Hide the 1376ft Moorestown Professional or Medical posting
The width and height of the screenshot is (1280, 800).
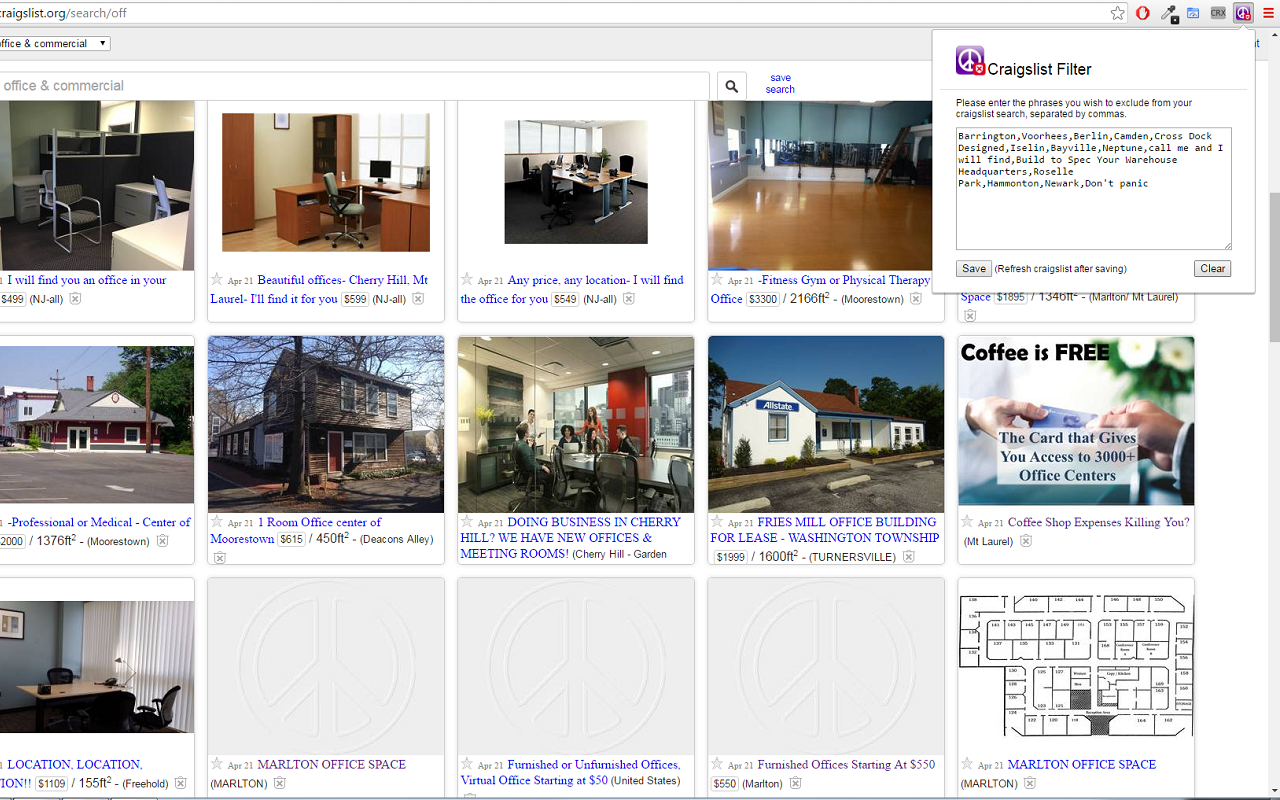[x=162, y=541]
